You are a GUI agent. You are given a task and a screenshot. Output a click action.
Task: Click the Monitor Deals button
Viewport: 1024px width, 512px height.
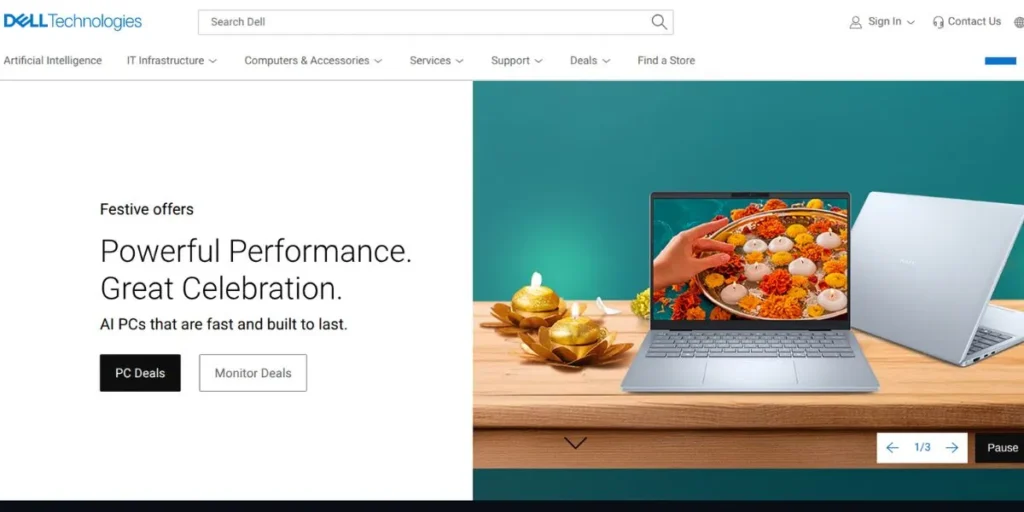[x=253, y=373]
